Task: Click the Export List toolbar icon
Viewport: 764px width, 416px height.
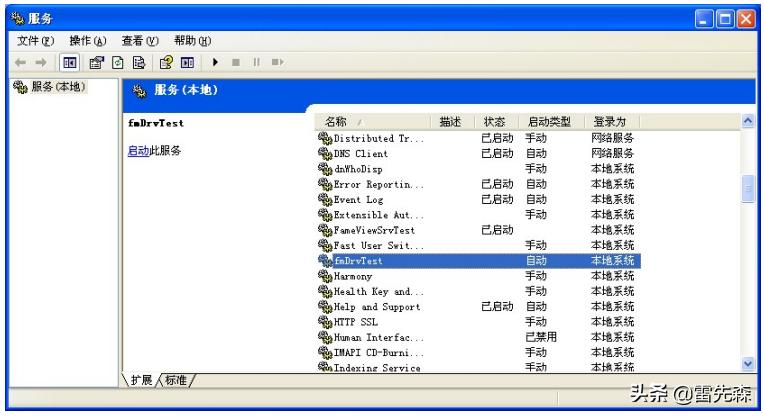Action: (x=139, y=62)
